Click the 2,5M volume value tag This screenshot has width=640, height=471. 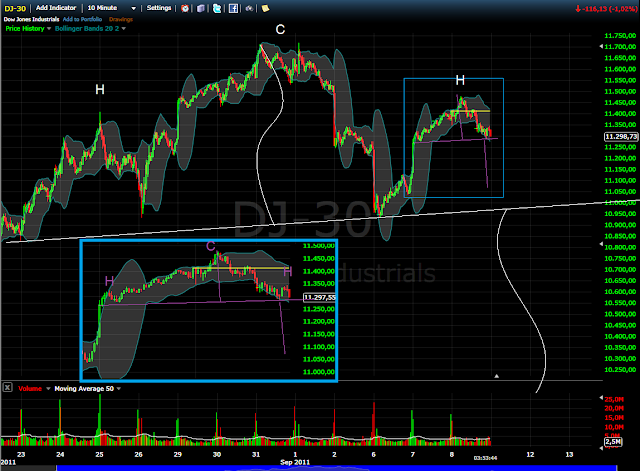pos(613,442)
